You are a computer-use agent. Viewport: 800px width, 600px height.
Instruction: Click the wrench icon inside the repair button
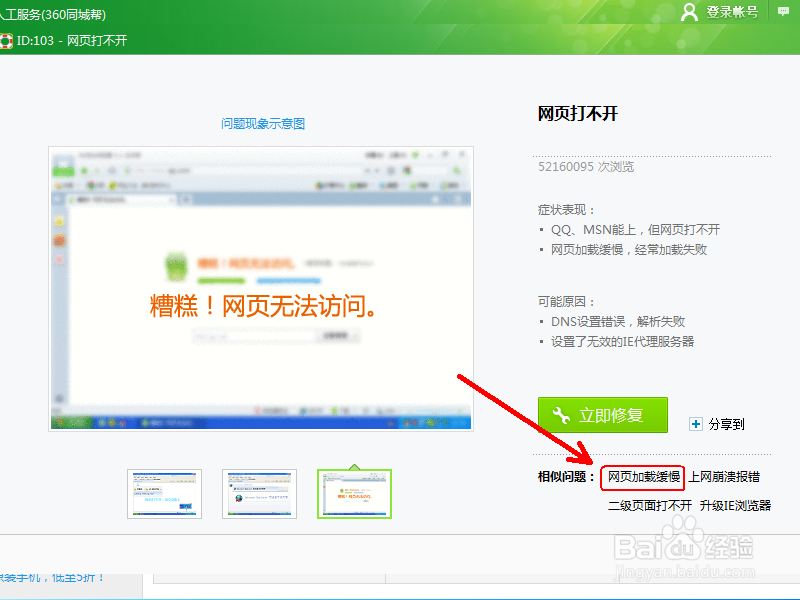coord(559,414)
